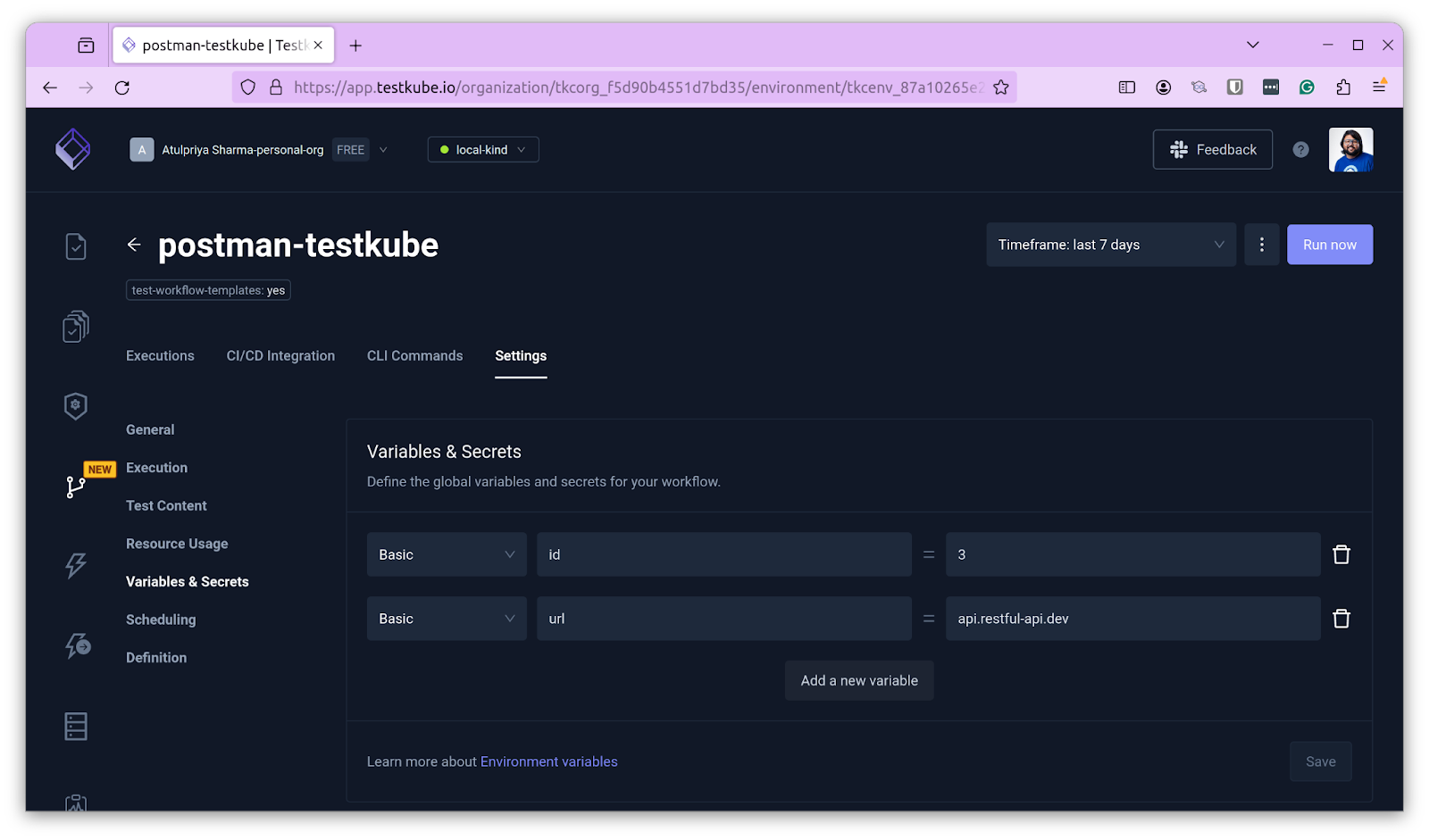Open the sidebar view icon in browser toolbar
Viewport: 1429px width, 840px height.
pyautogui.click(x=1127, y=87)
